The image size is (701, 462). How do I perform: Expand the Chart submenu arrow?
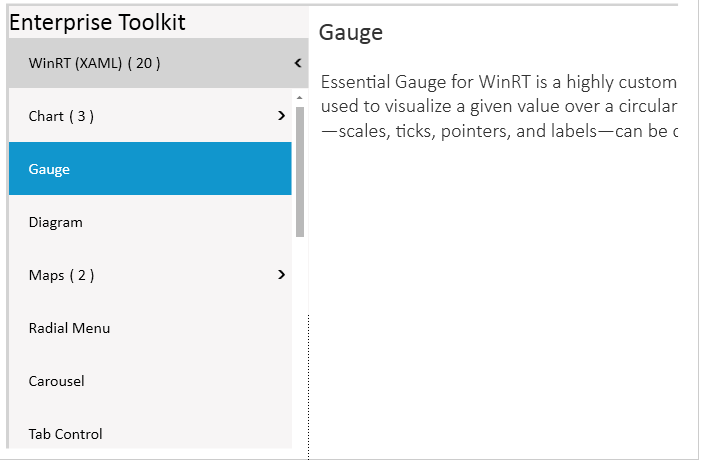click(x=281, y=116)
